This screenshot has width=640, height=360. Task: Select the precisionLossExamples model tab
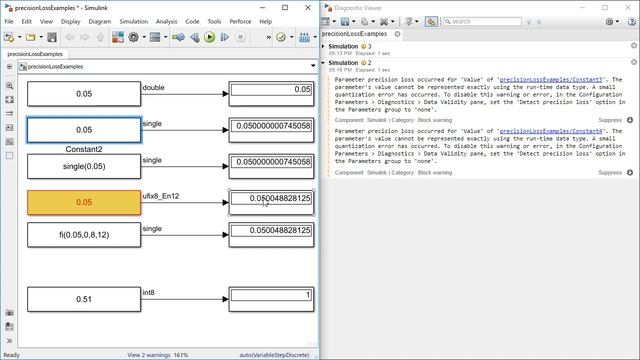[35, 54]
